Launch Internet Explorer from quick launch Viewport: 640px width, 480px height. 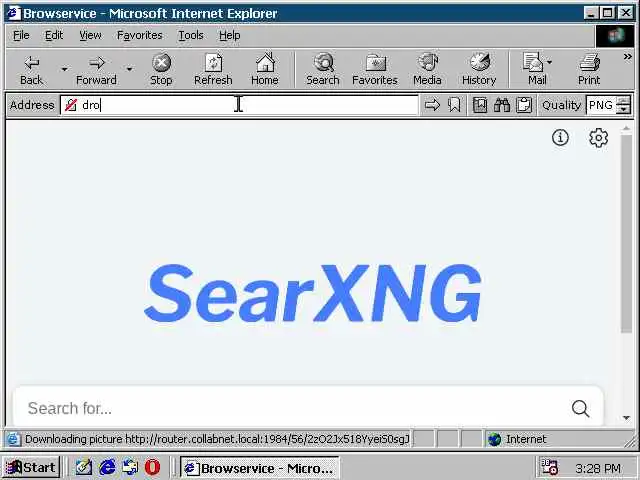coord(107,467)
